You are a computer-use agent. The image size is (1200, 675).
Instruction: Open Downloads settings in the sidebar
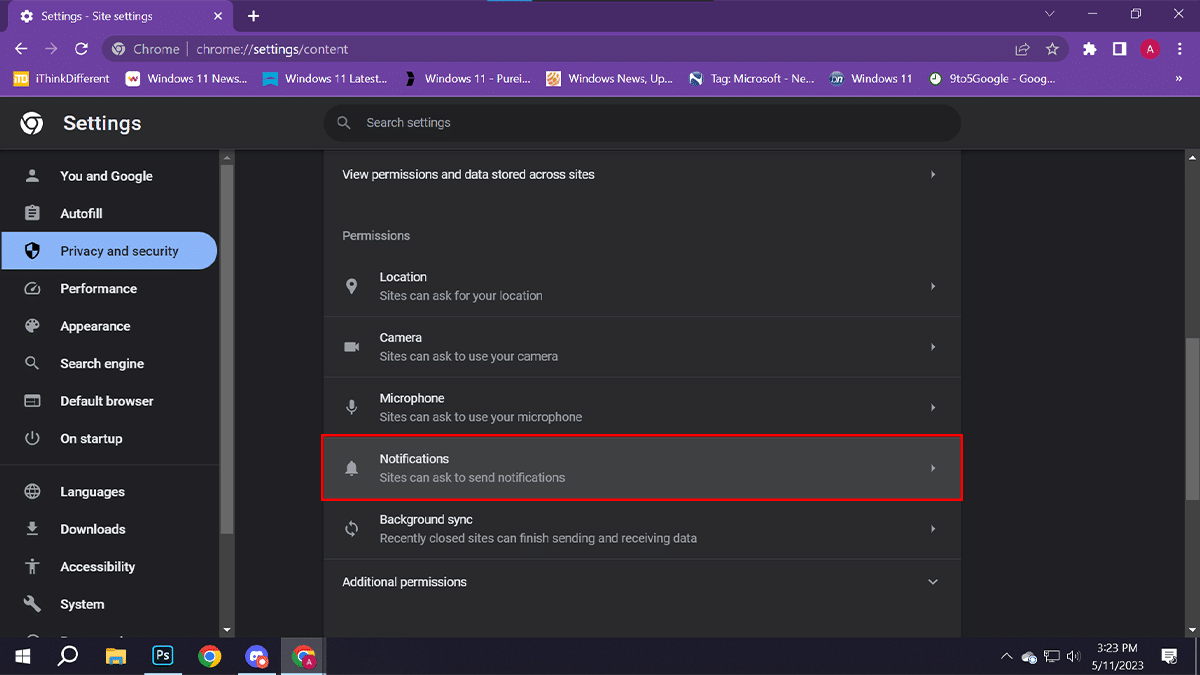tap(93, 529)
